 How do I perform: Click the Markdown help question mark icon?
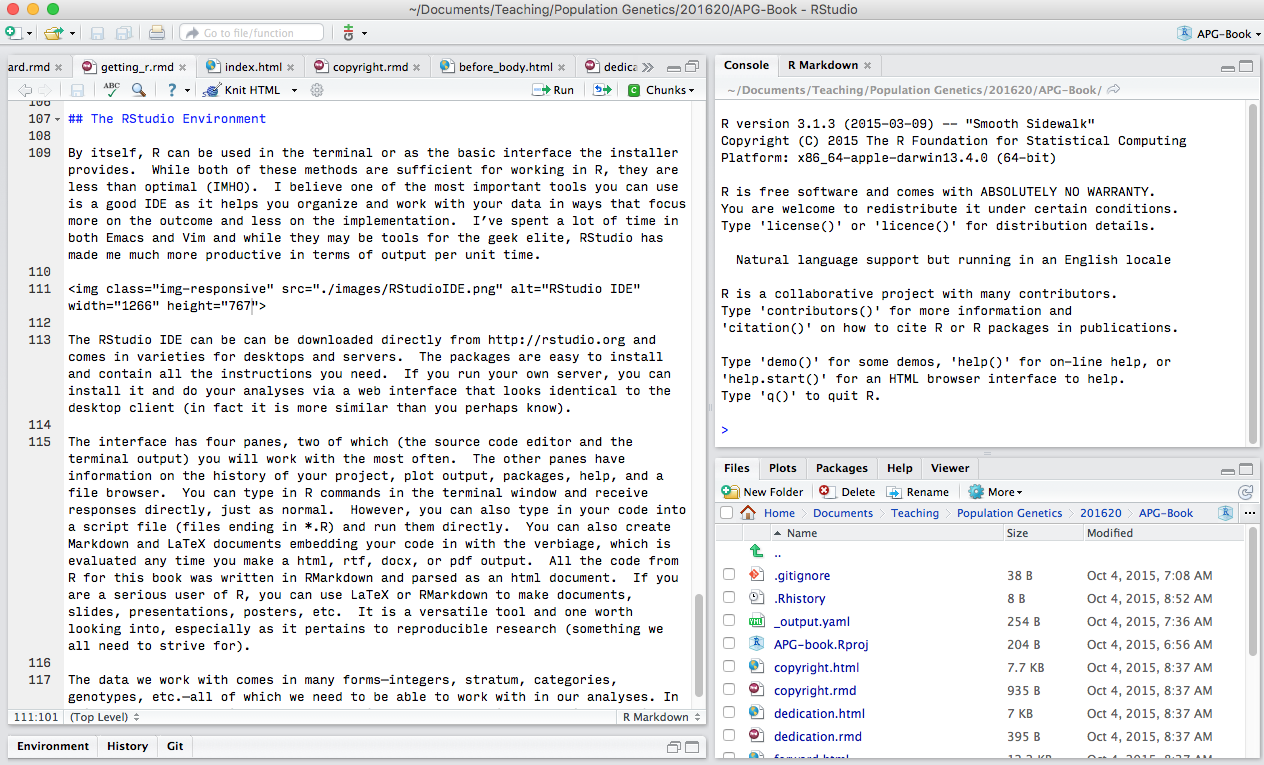click(172, 90)
